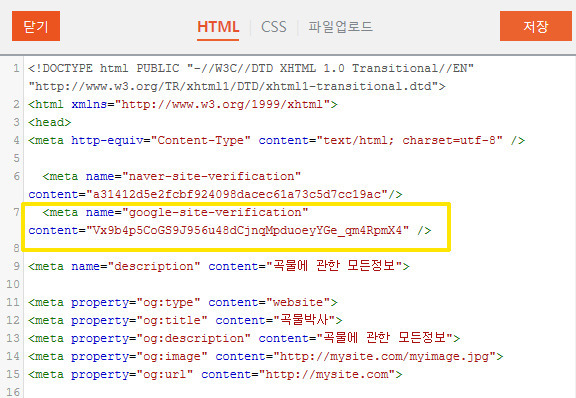This screenshot has height=398, width=576.
Task: Click the <head> tag on line 3
Action: coord(50,122)
